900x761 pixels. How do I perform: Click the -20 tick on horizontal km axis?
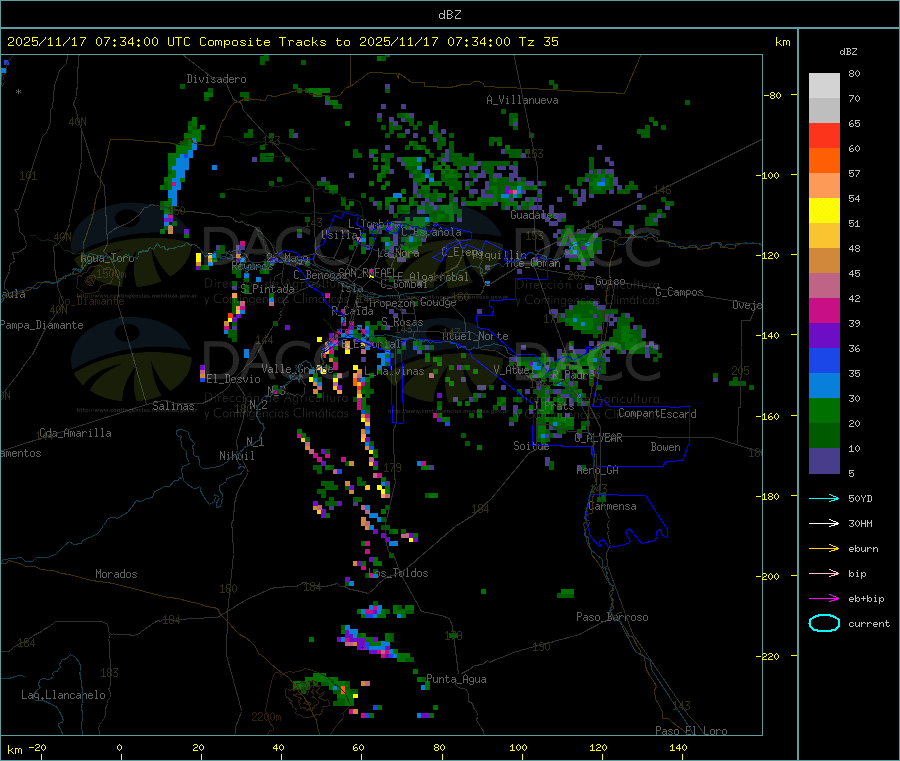coord(38,747)
